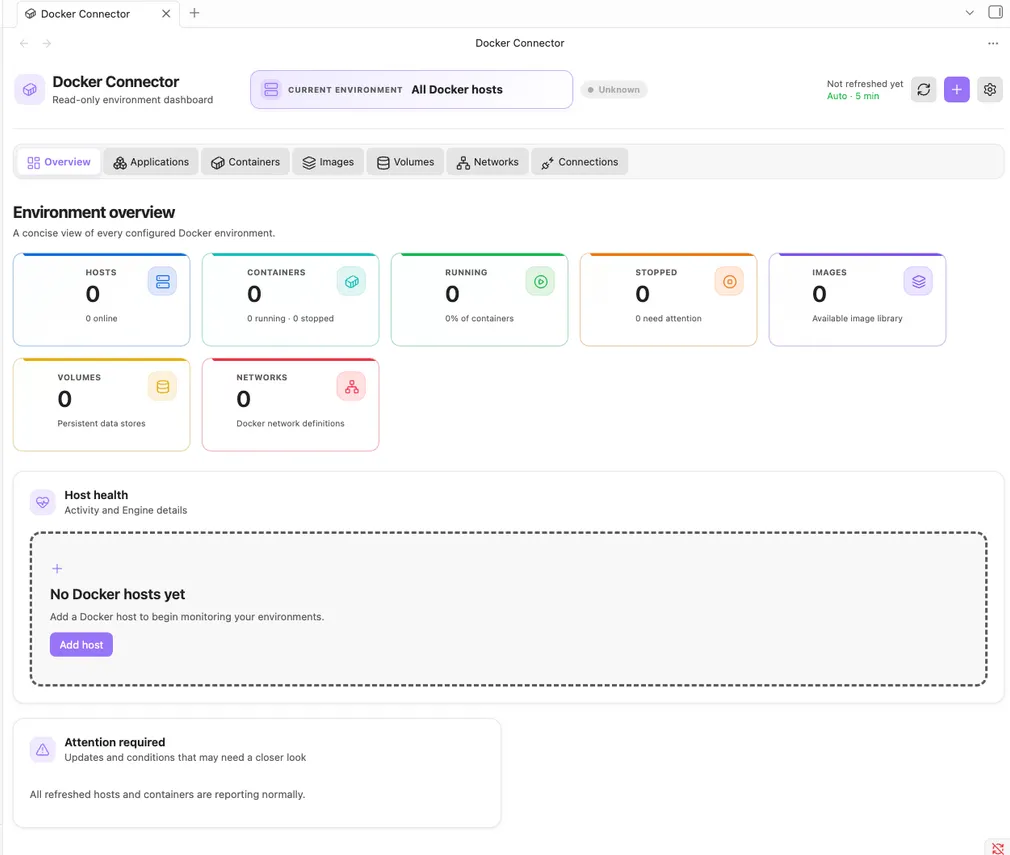Open settings with the gear icon

point(989,90)
